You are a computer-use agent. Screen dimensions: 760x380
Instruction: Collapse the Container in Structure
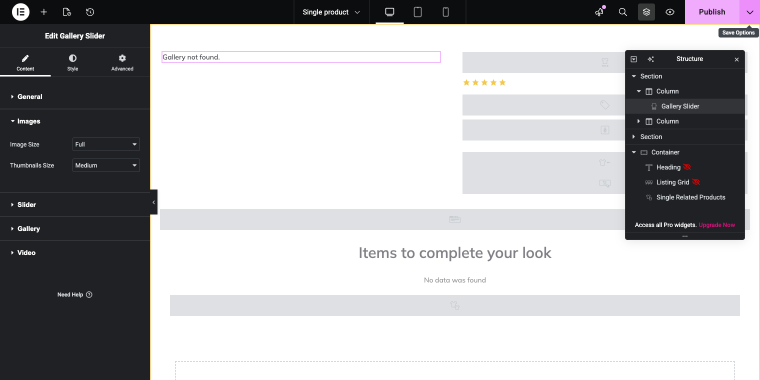[633, 152]
